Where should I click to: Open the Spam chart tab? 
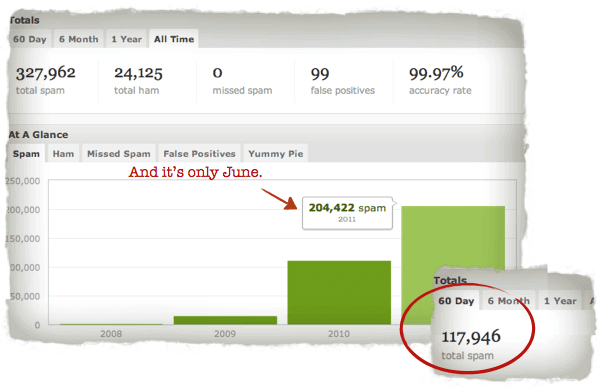click(x=26, y=153)
